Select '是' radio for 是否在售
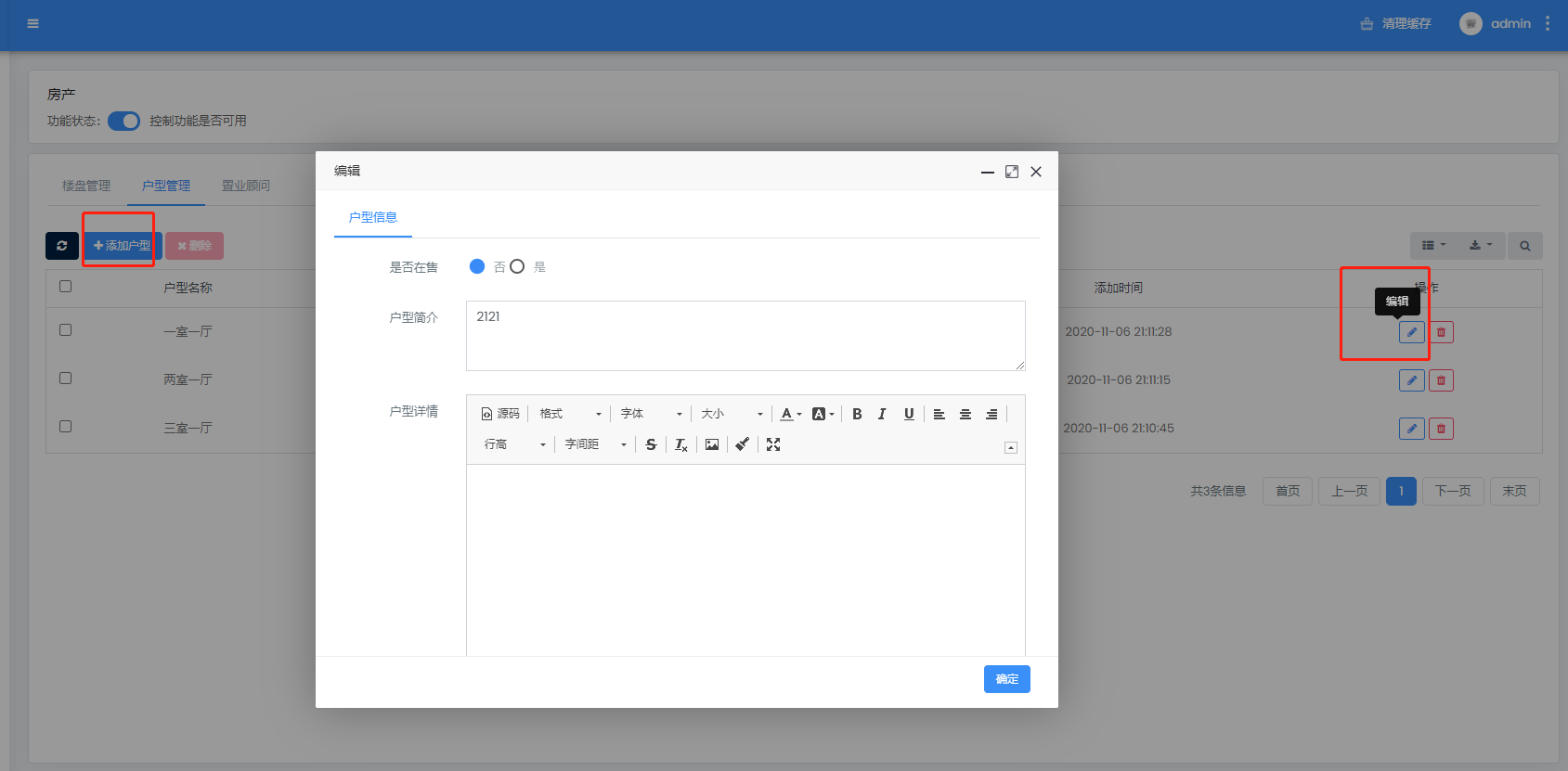Screen dimensions: 1568x771 pos(518,266)
